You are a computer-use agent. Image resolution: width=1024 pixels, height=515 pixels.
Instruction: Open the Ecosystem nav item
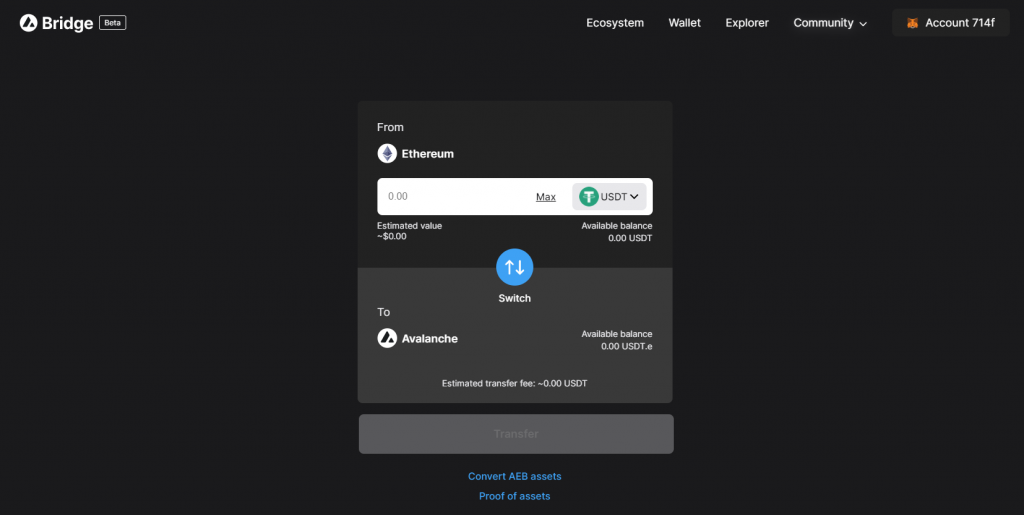click(615, 23)
